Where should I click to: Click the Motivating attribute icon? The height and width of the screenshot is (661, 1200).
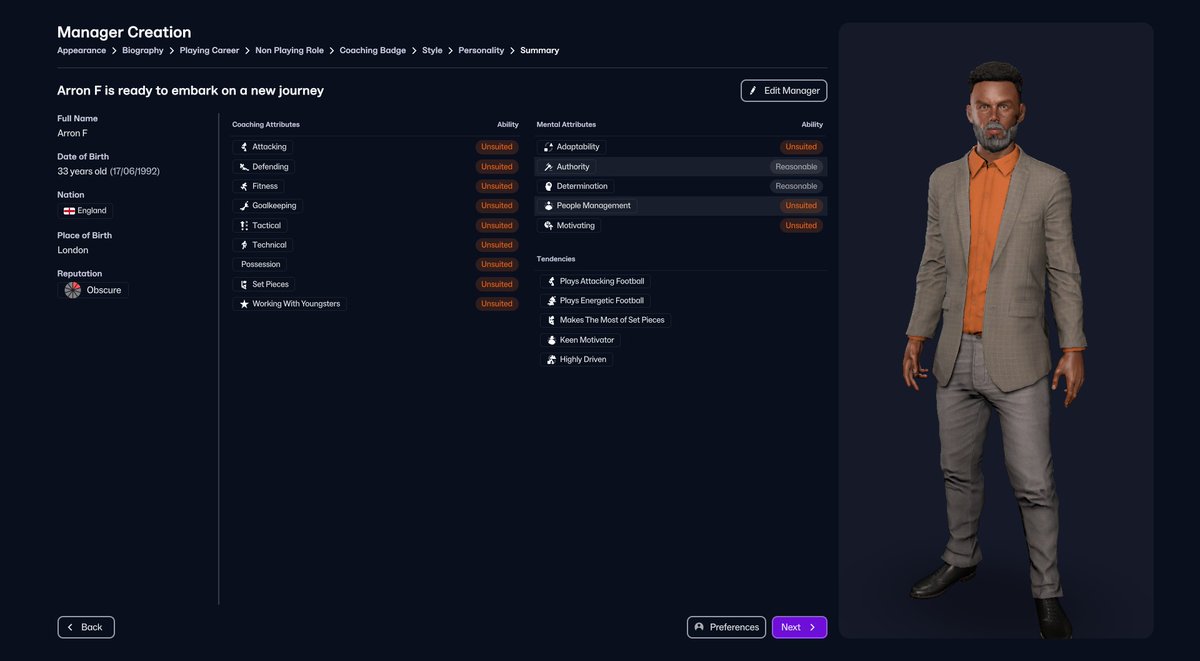pos(548,226)
